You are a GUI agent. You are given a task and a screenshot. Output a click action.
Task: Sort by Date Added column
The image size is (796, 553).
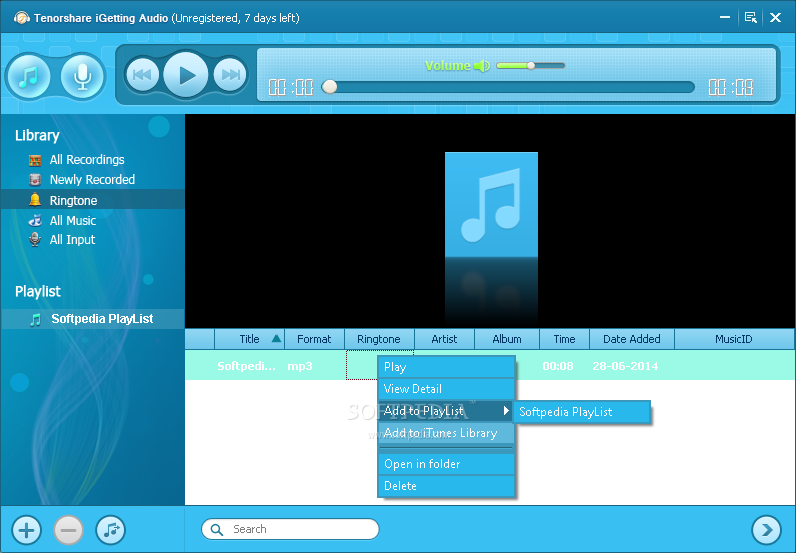(632, 339)
